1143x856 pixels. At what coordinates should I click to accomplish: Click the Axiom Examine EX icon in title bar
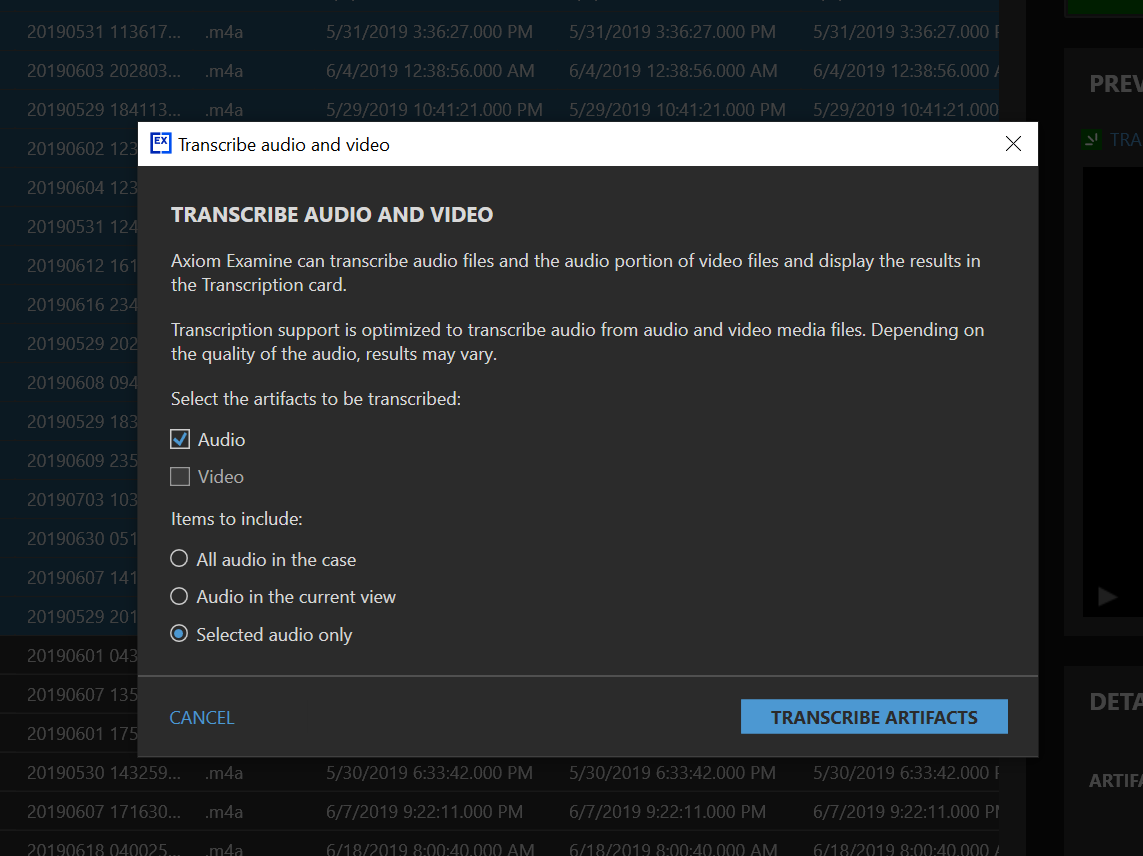(160, 144)
